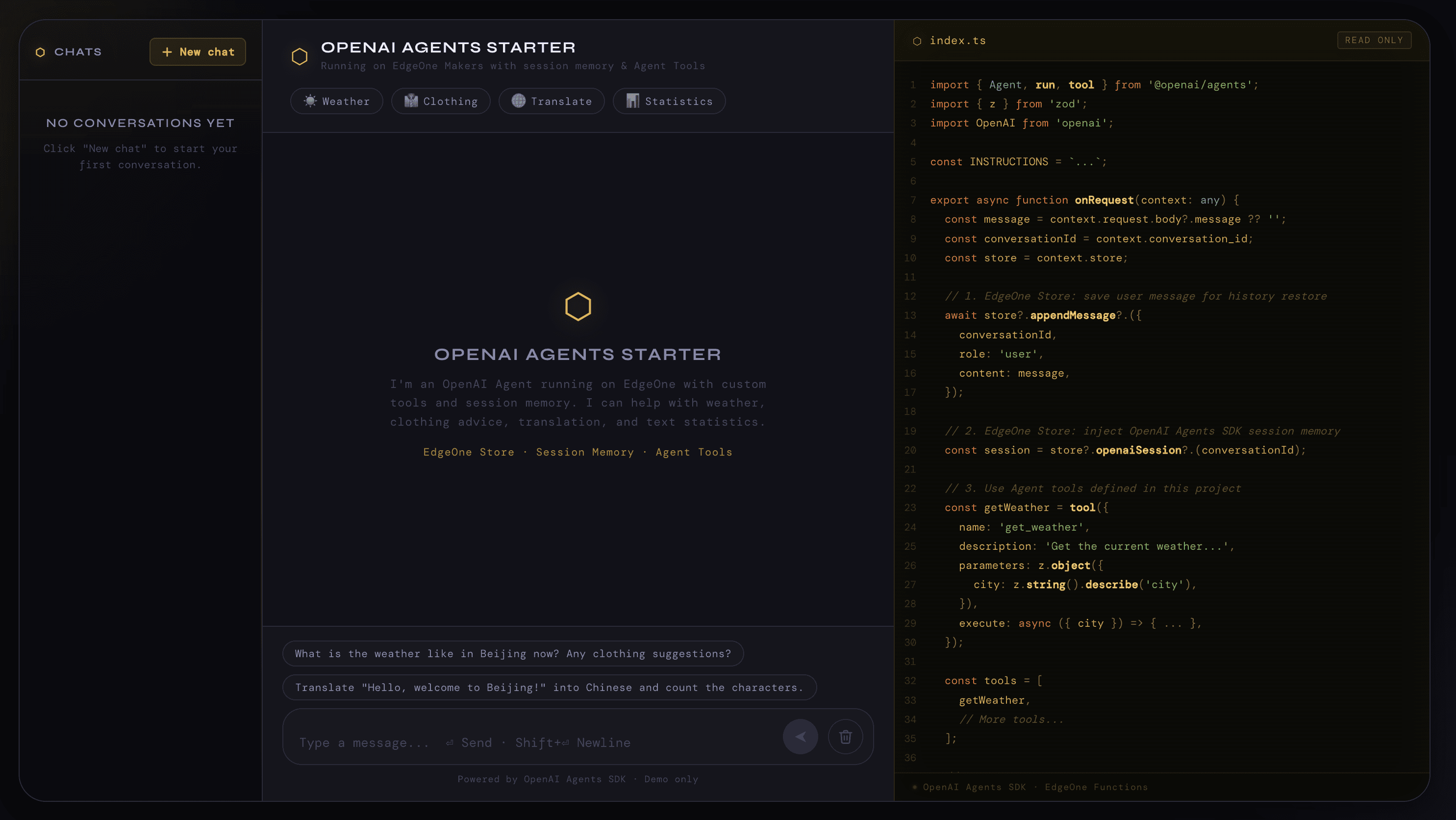This screenshot has height=820, width=1456.
Task: Click the subtitle Running on EdgeOne Makers
Action: [x=513, y=66]
